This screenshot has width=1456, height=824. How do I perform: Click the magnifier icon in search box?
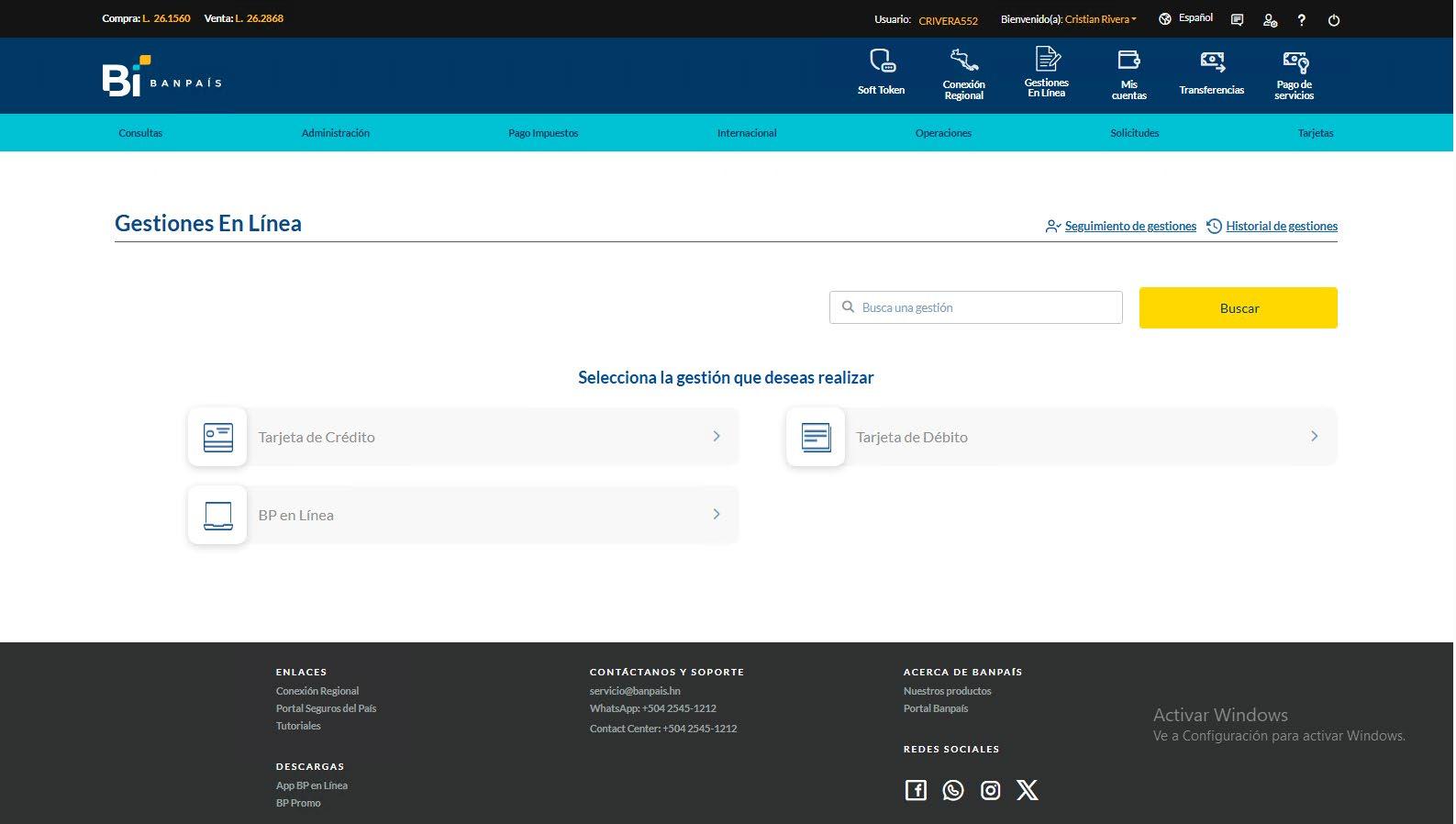tap(848, 307)
